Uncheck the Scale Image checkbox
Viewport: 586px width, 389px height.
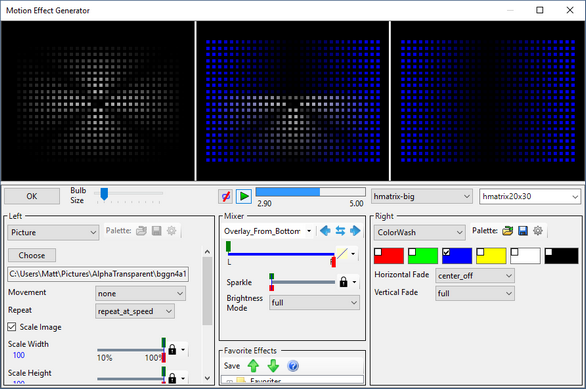coord(12,327)
